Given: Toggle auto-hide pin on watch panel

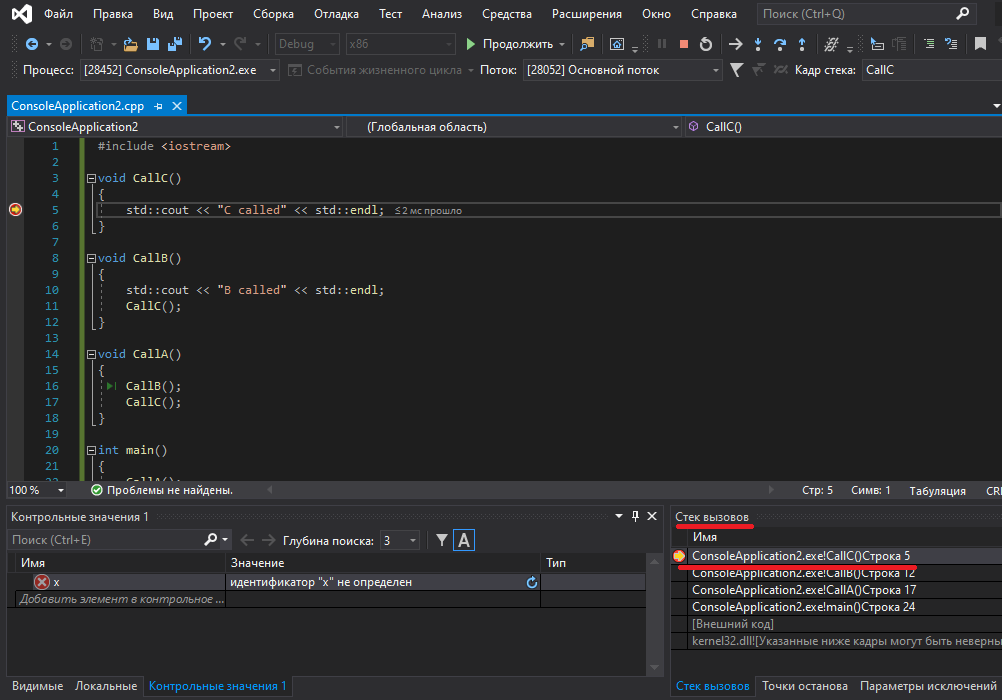Looking at the screenshot, I should point(634,516).
